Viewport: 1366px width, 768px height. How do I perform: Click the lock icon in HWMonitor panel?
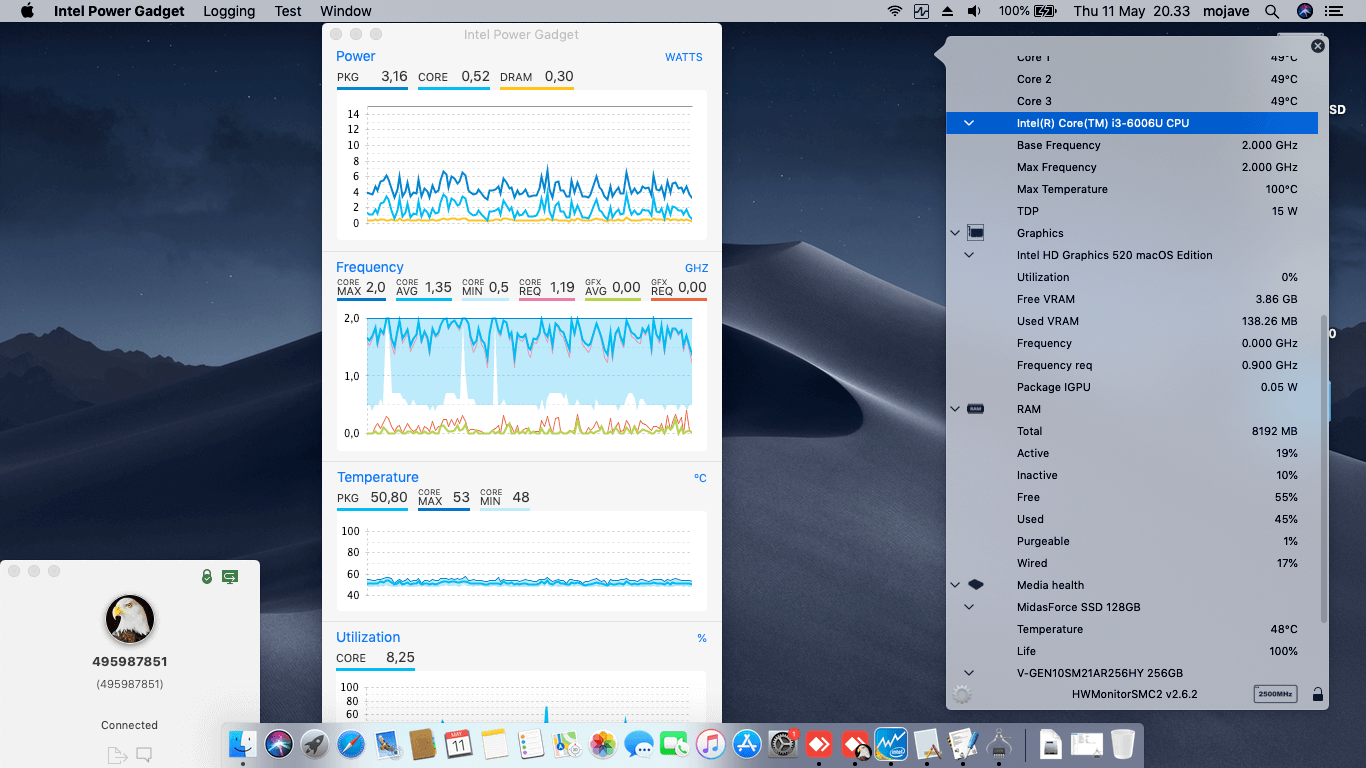pos(1317,694)
